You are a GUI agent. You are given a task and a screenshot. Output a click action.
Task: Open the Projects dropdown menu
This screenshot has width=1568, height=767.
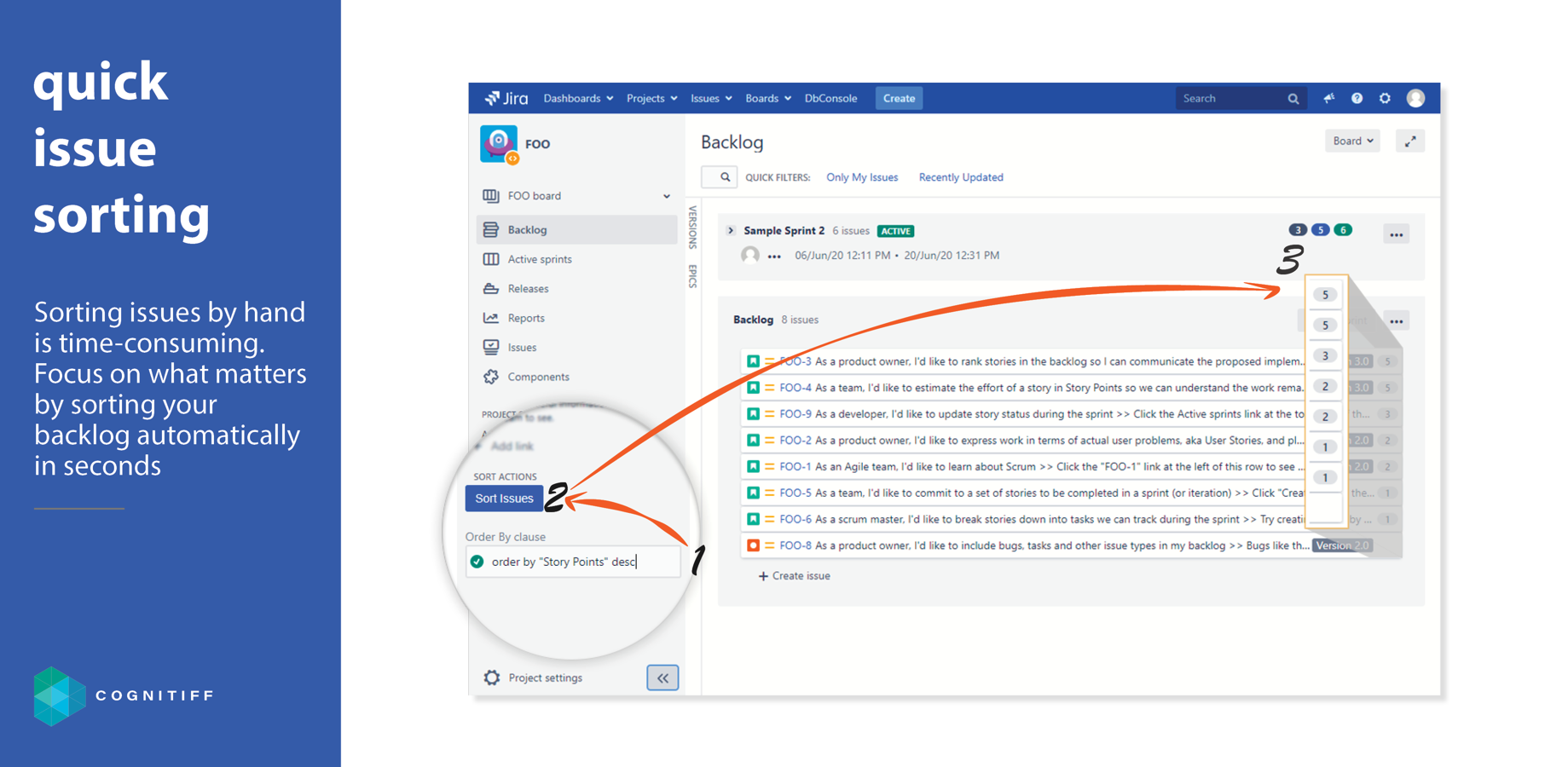651,98
